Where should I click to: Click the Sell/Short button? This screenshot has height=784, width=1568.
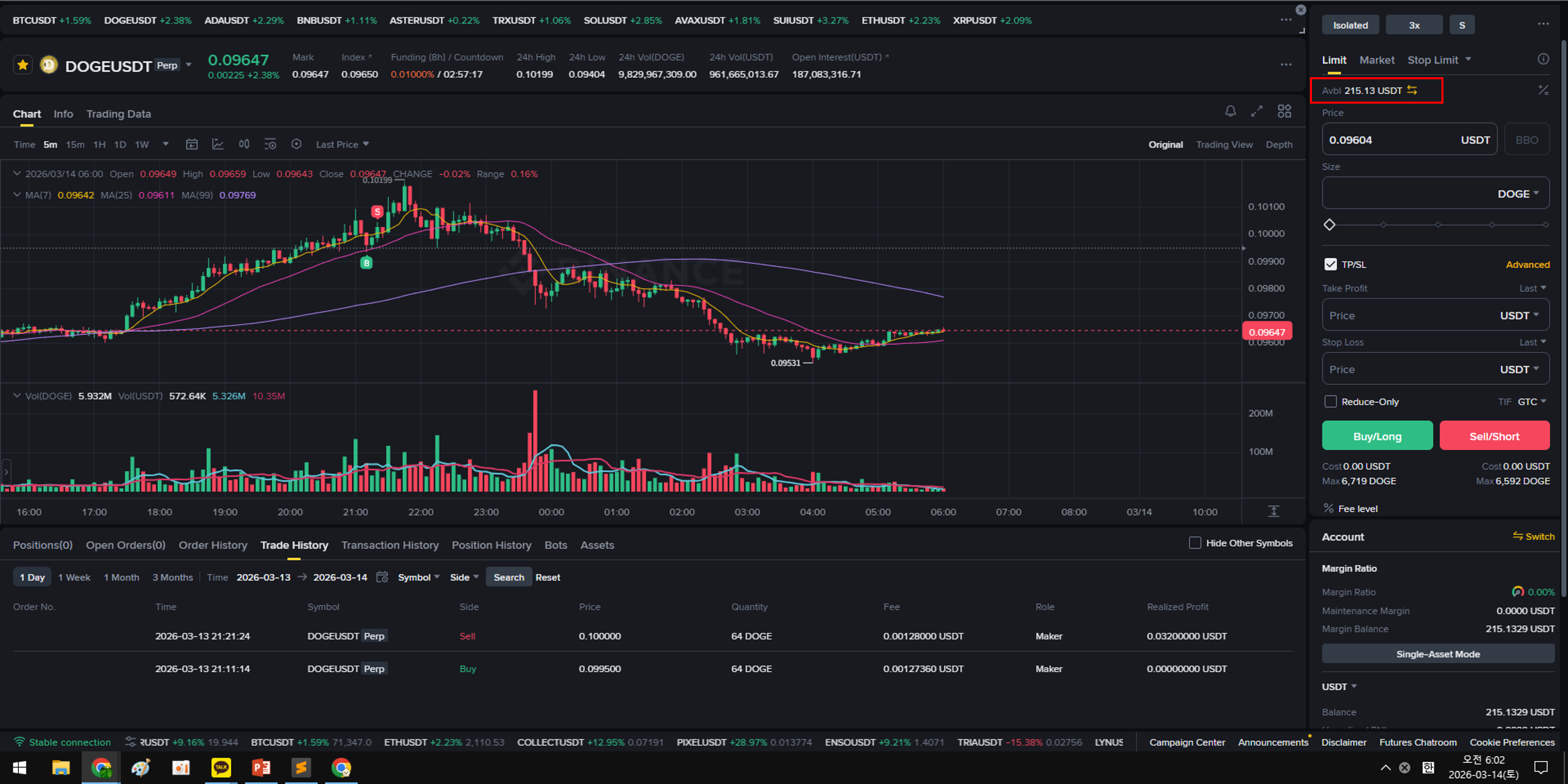1494,436
